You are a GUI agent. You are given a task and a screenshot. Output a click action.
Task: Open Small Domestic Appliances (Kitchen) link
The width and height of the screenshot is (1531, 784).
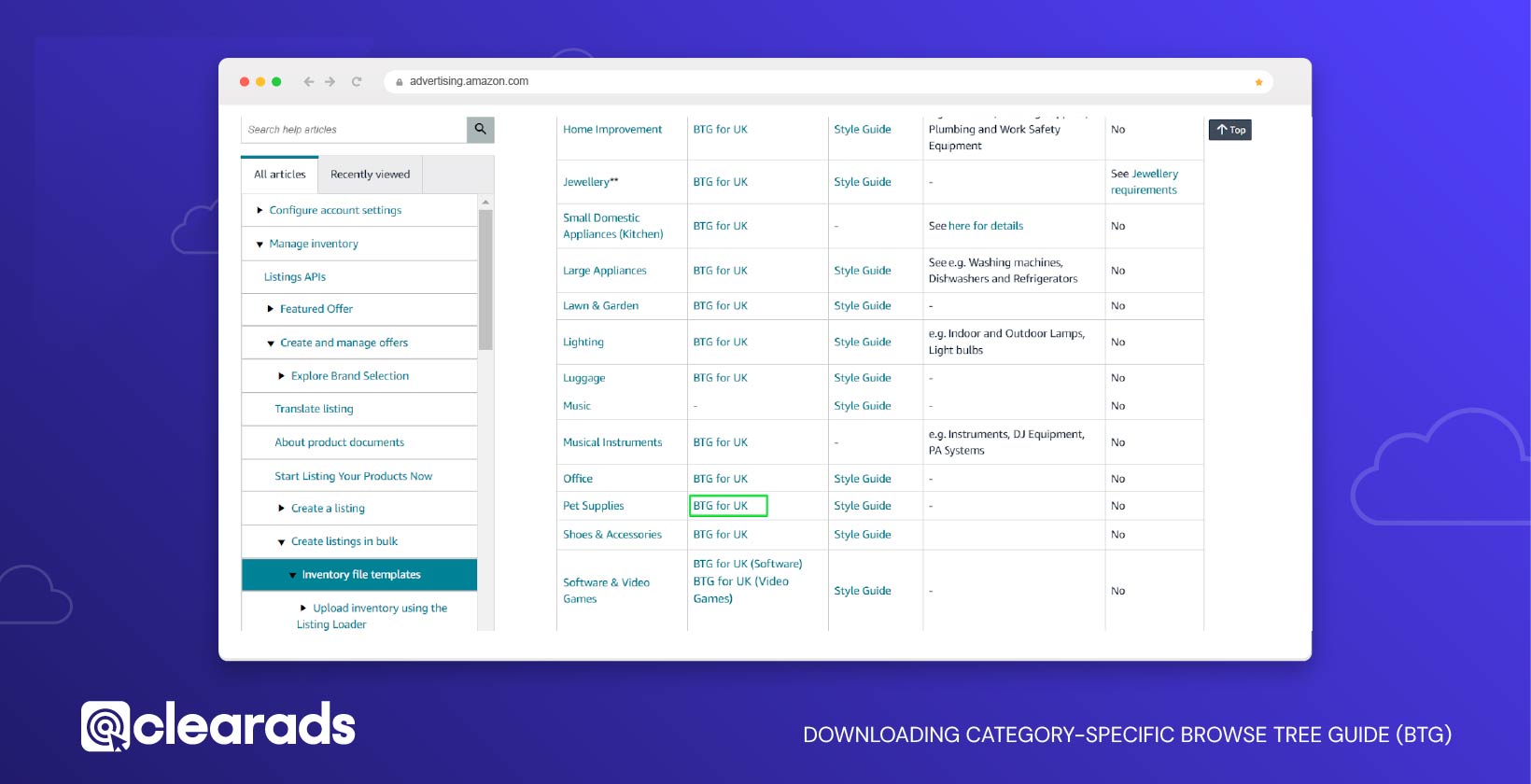tap(613, 226)
